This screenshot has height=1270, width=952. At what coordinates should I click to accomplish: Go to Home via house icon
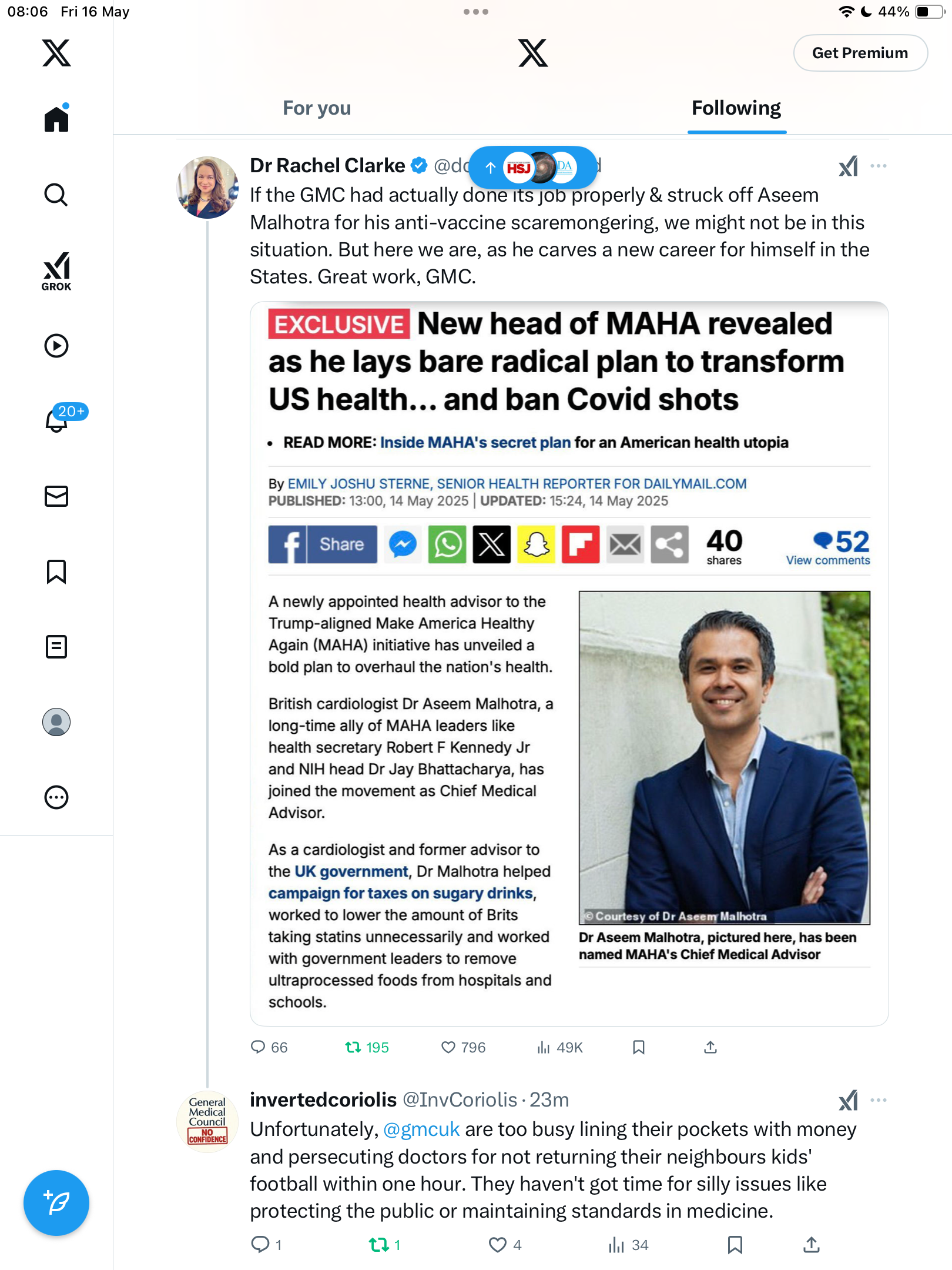(56, 118)
